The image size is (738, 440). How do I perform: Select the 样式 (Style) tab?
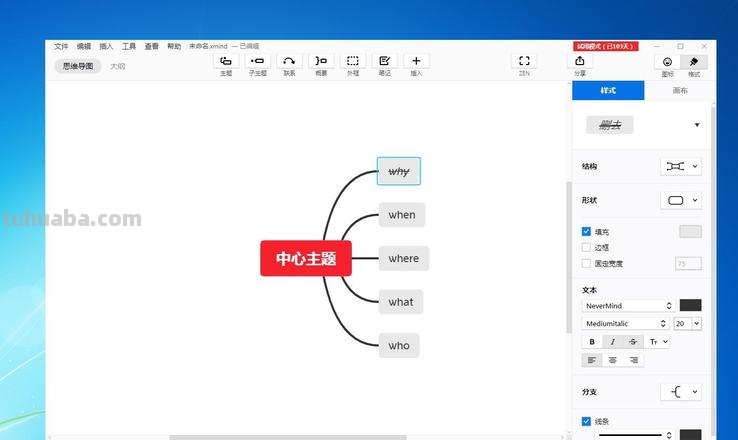tap(608, 90)
